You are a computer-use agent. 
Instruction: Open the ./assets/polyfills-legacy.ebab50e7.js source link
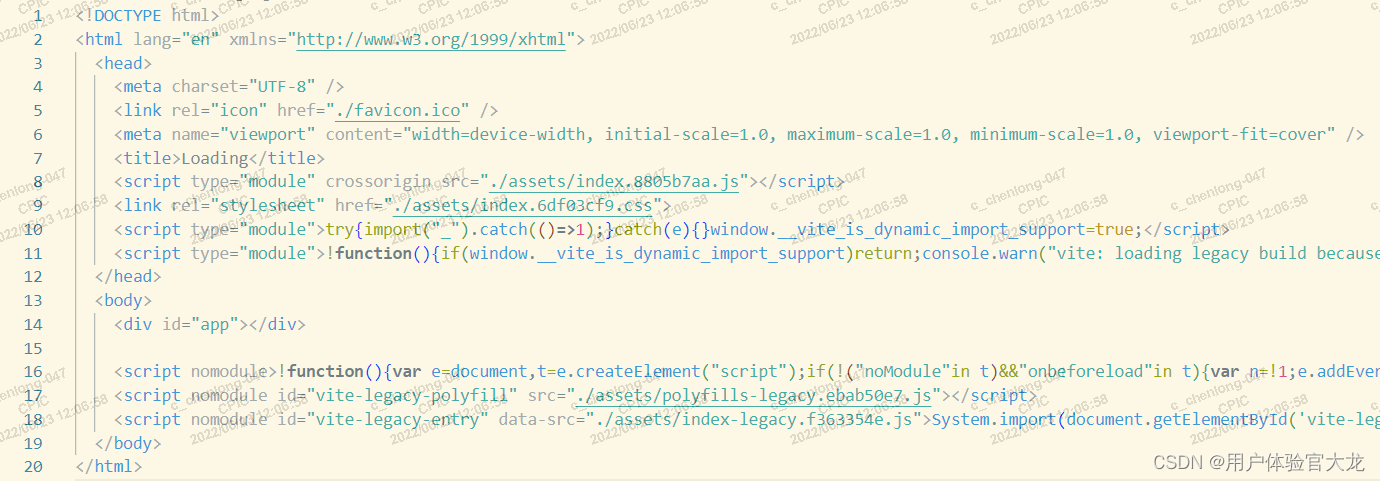(759, 396)
